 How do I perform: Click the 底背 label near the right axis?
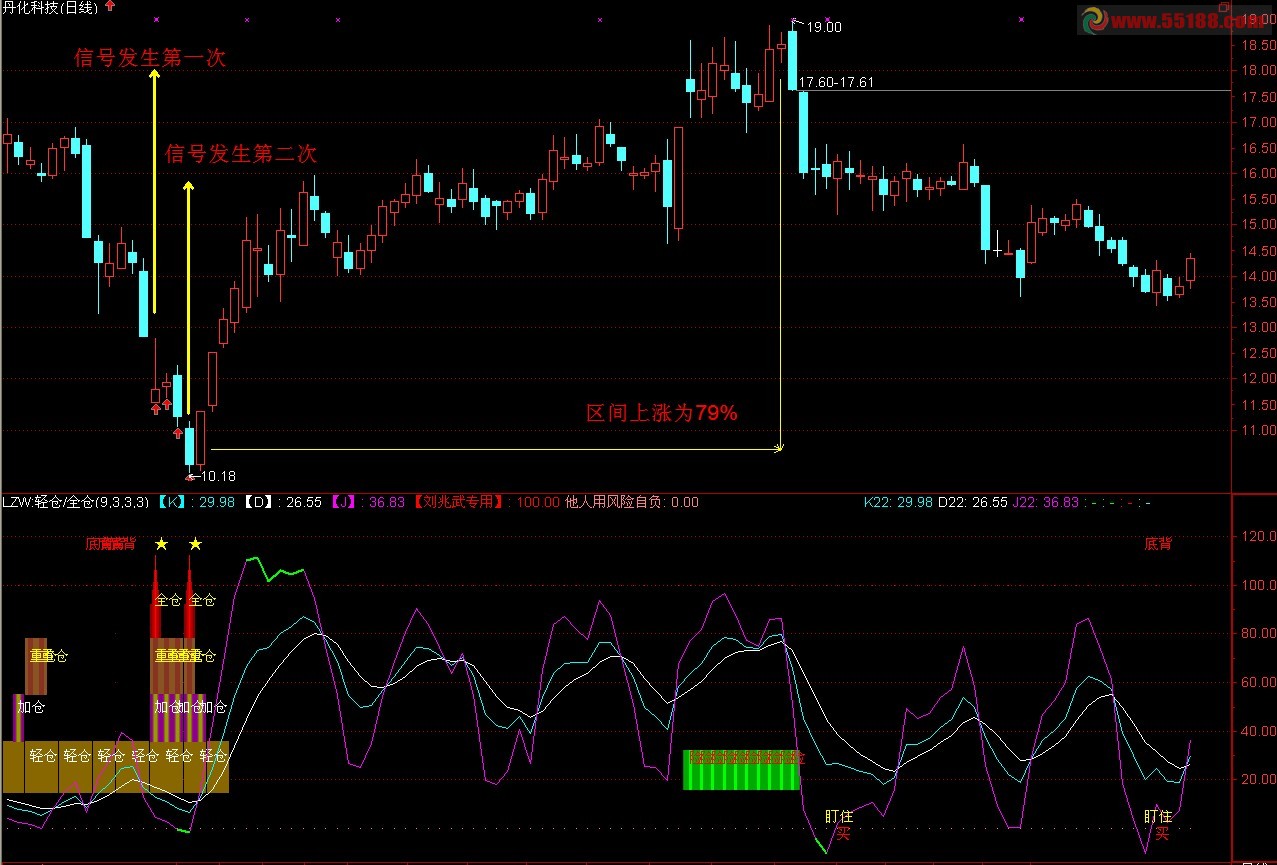point(1158,544)
